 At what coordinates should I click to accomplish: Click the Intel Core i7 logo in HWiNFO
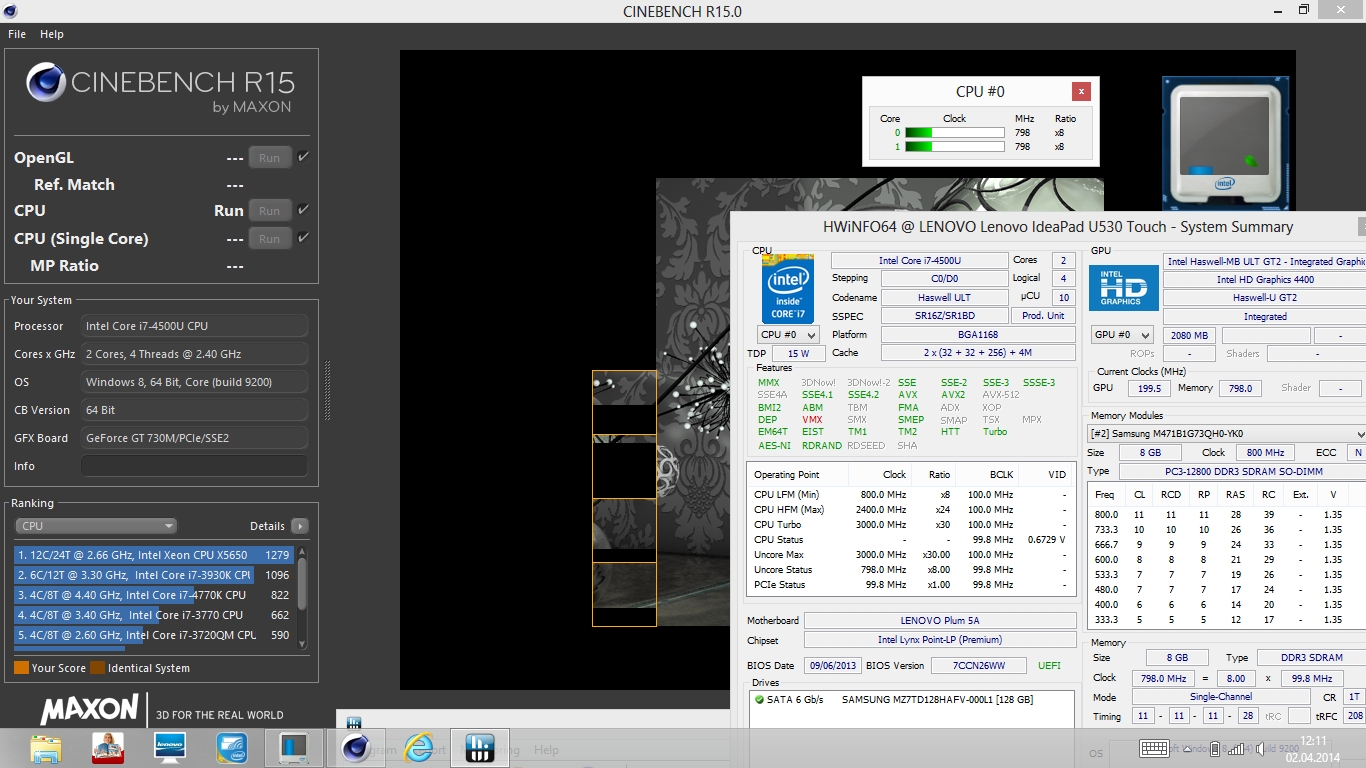click(x=787, y=289)
